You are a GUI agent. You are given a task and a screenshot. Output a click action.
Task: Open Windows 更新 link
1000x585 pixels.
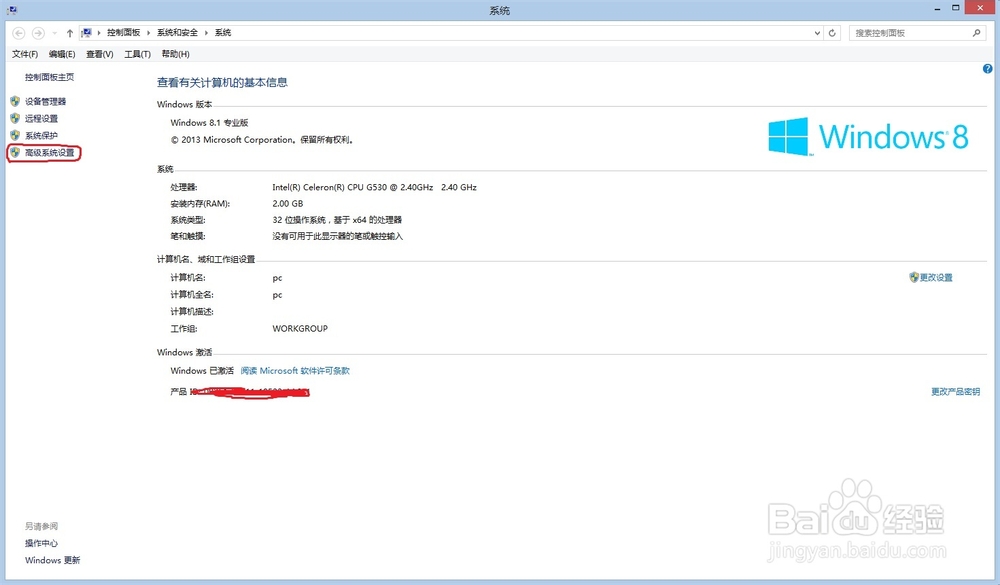(52, 560)
